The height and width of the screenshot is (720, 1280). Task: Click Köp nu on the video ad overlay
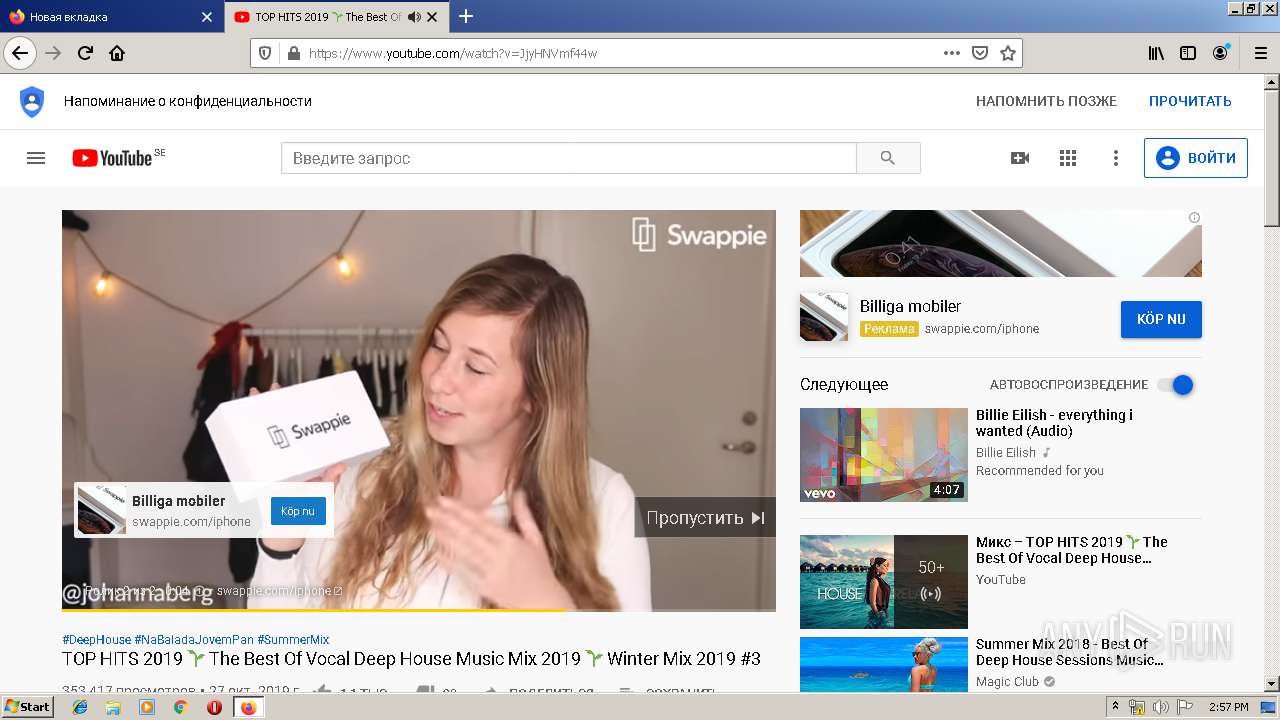tap(298, 511)
